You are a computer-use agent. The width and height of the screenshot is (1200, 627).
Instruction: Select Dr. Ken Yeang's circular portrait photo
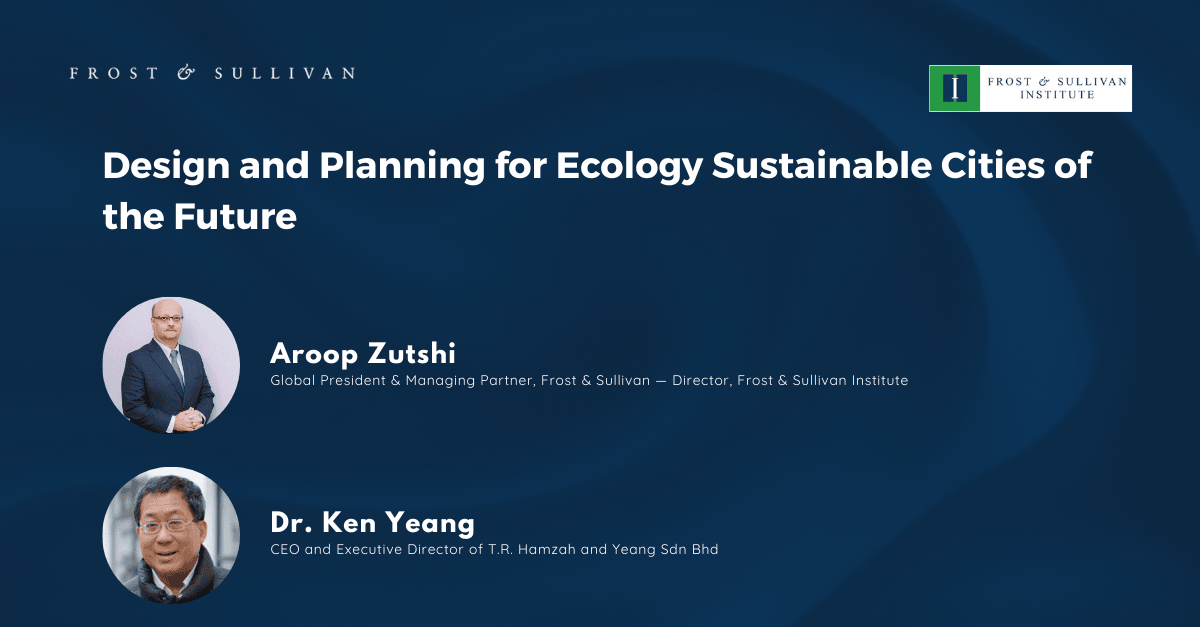[x=171, y=535]
